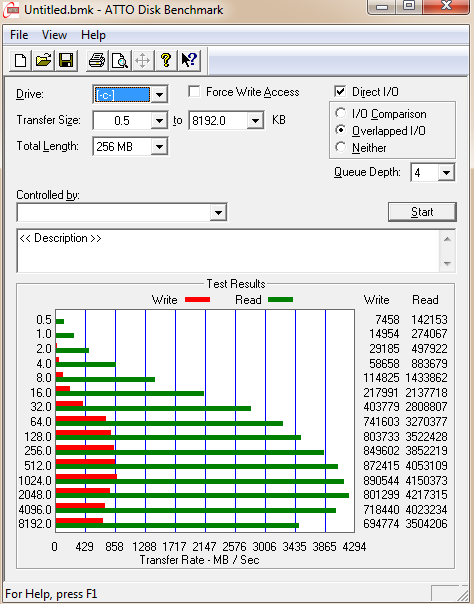Image resolution: width=474 pixels, height=604 pixels.
Task: Click 'Transfer Rate - MB / Sec' axis label
Action: 199,559
